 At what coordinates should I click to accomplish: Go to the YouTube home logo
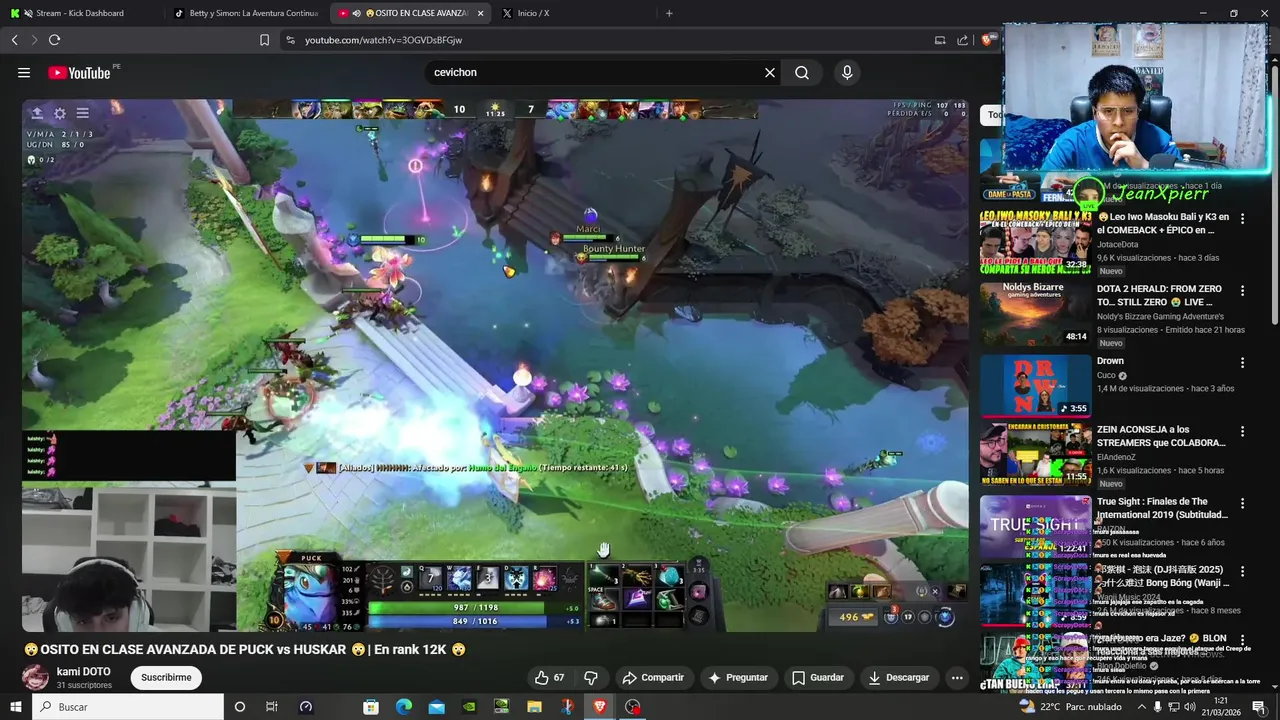click(79, 72)
